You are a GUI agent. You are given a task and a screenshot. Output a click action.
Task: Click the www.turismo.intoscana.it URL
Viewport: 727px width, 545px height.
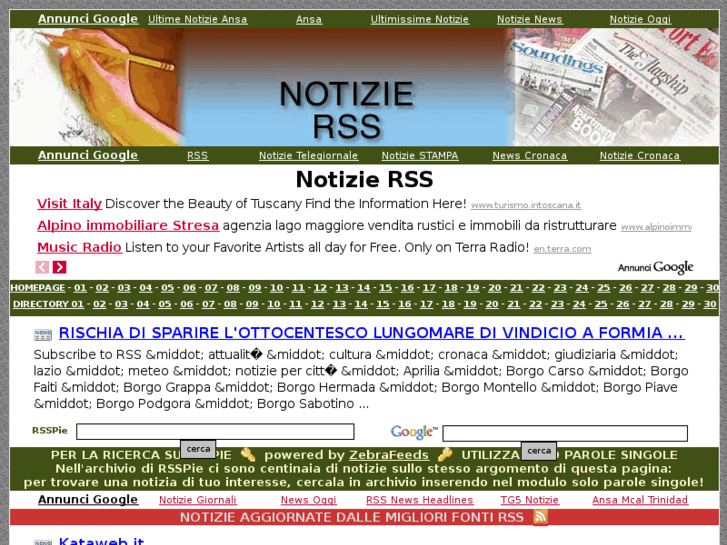click(x=526, y=205)
